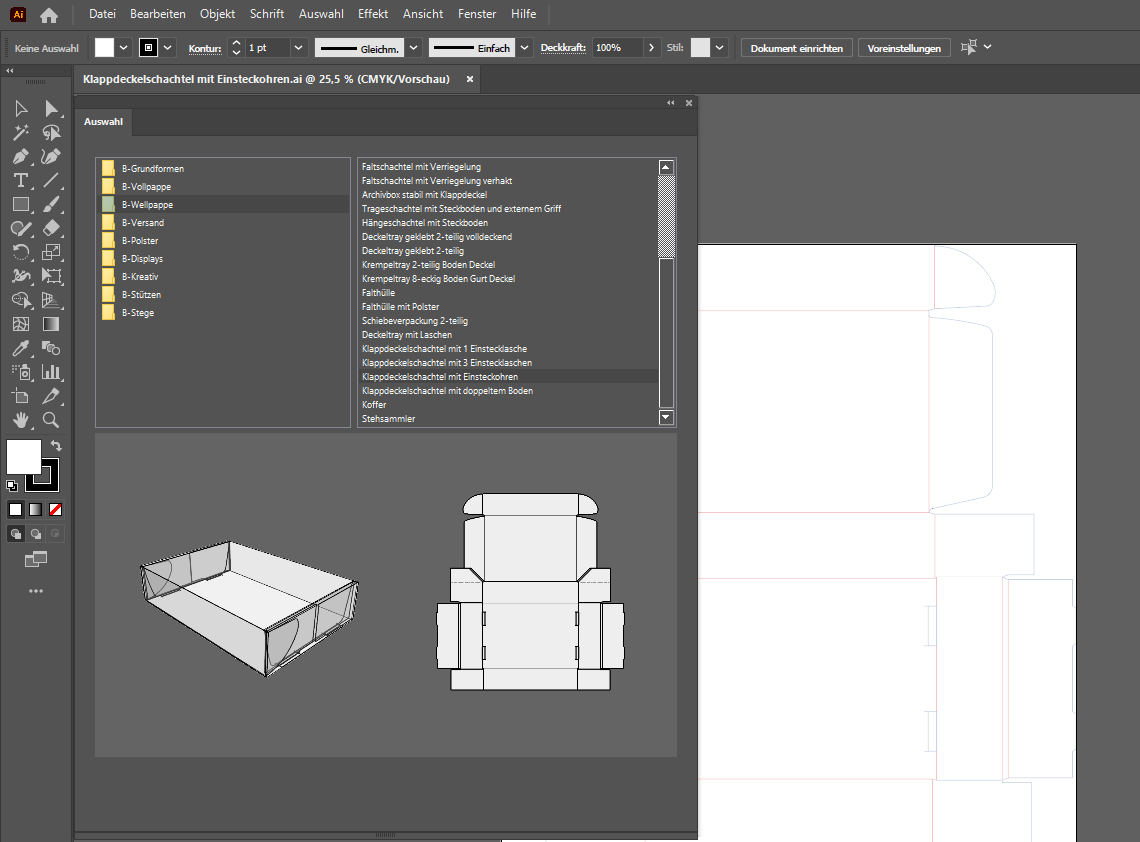Click the Dokument einrichten button
1140x842 pixels.
click(x=797, y=48)
